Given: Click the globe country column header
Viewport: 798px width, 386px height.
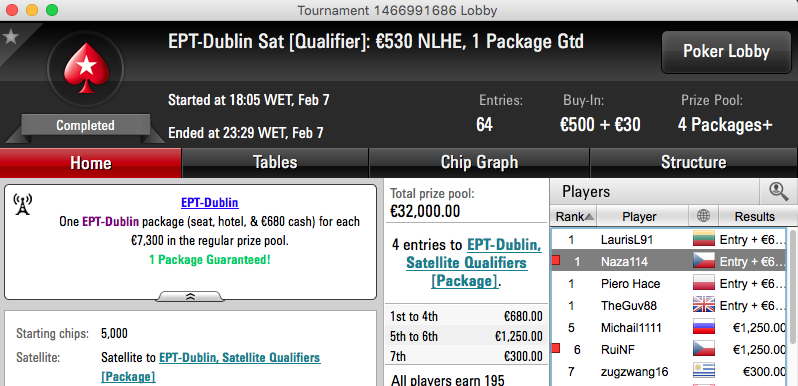Looking at the screenshot, I should 703,216.
